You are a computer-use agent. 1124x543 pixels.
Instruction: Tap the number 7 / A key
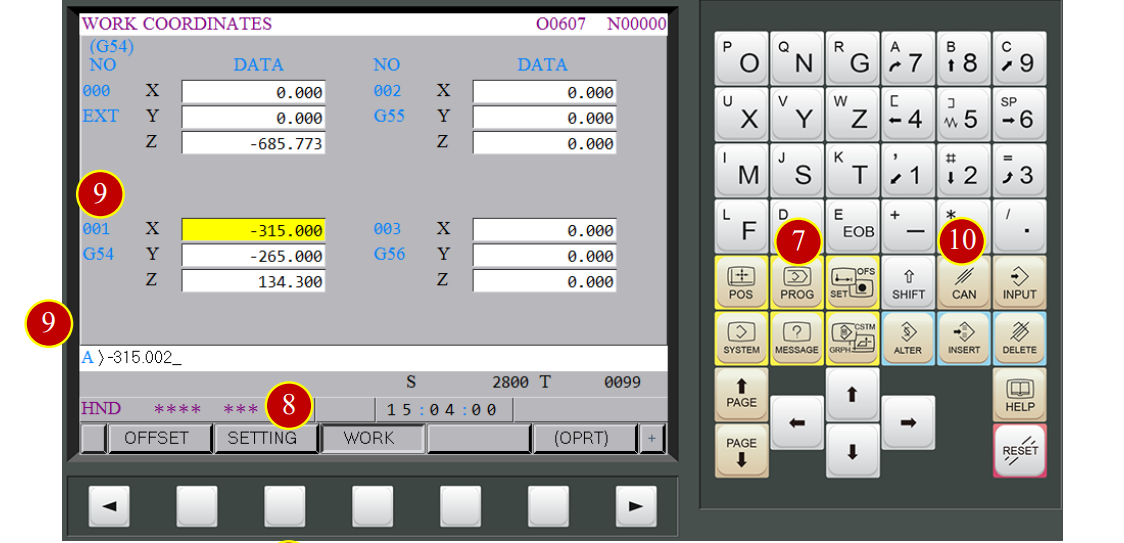pyautogui.click(x=908, y=58)
